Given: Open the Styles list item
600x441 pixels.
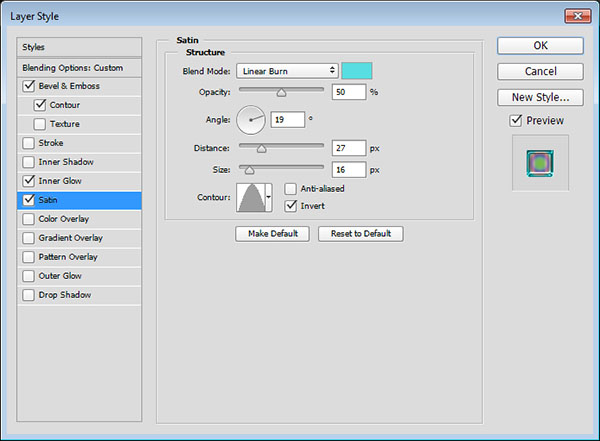Looking at the screenshot, I should tap(35, 47).
